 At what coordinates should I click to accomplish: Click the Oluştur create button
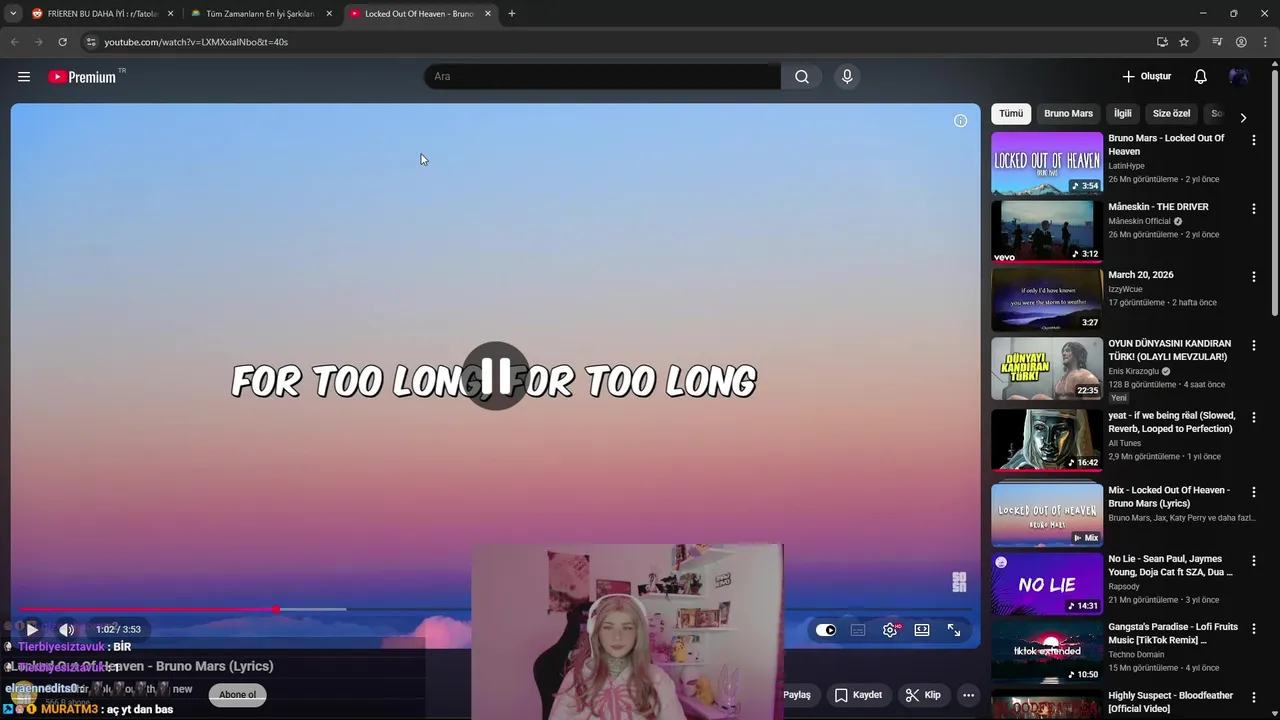coord(1146,77)
